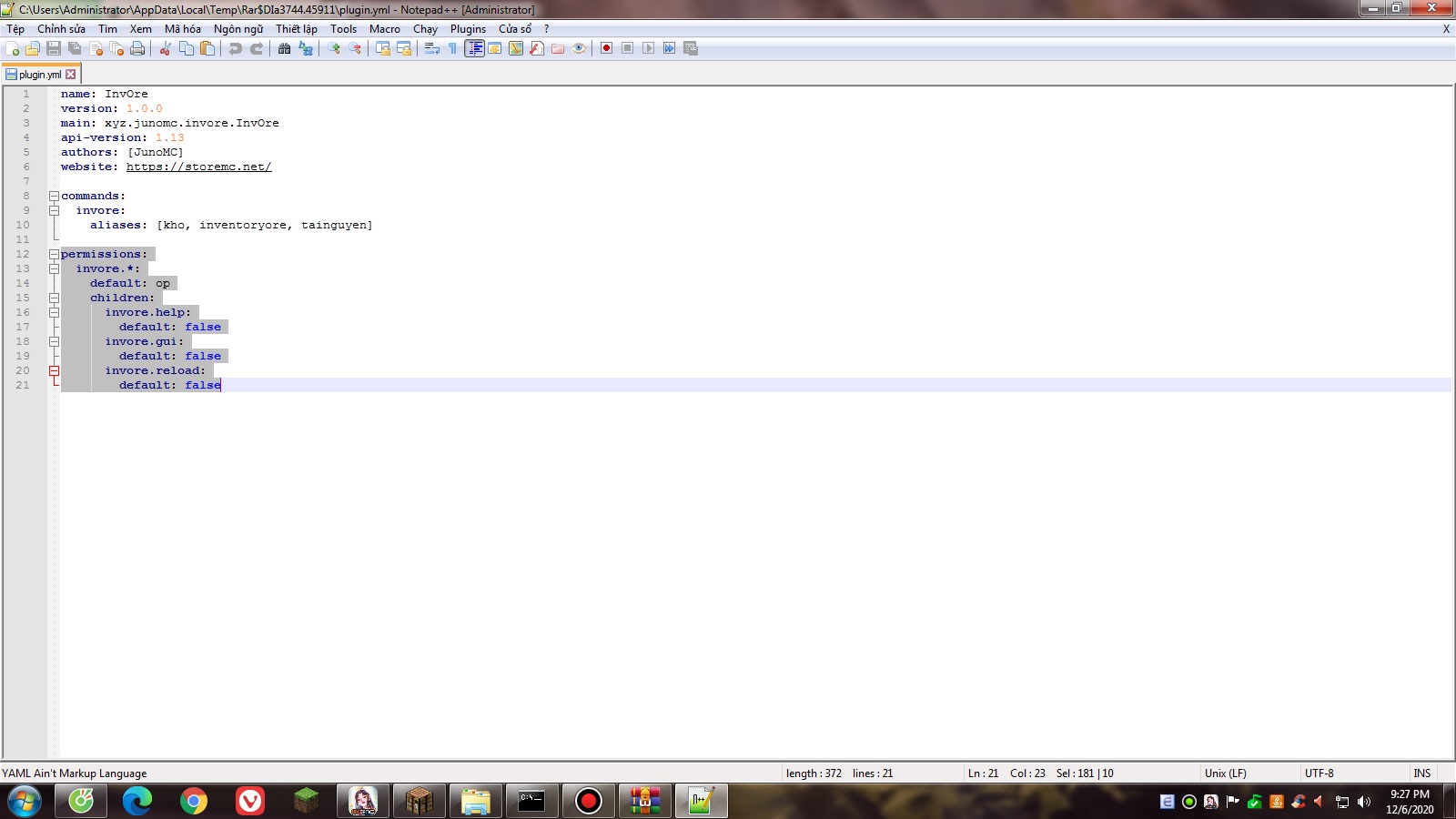Redo the last undone edit
Image resolution: width=1456 pixels, height=819 pixels.
pyautogui.click(x=257, y=48)
